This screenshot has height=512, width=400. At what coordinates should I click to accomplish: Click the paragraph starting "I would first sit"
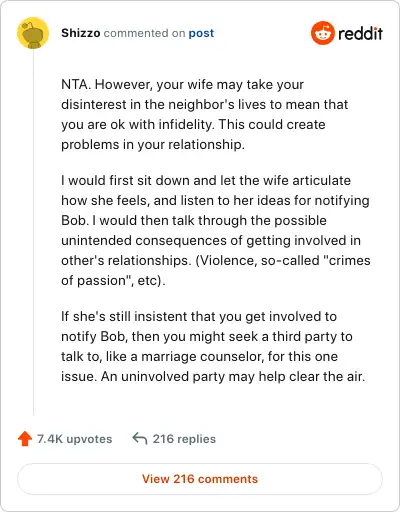click(216, 230)
